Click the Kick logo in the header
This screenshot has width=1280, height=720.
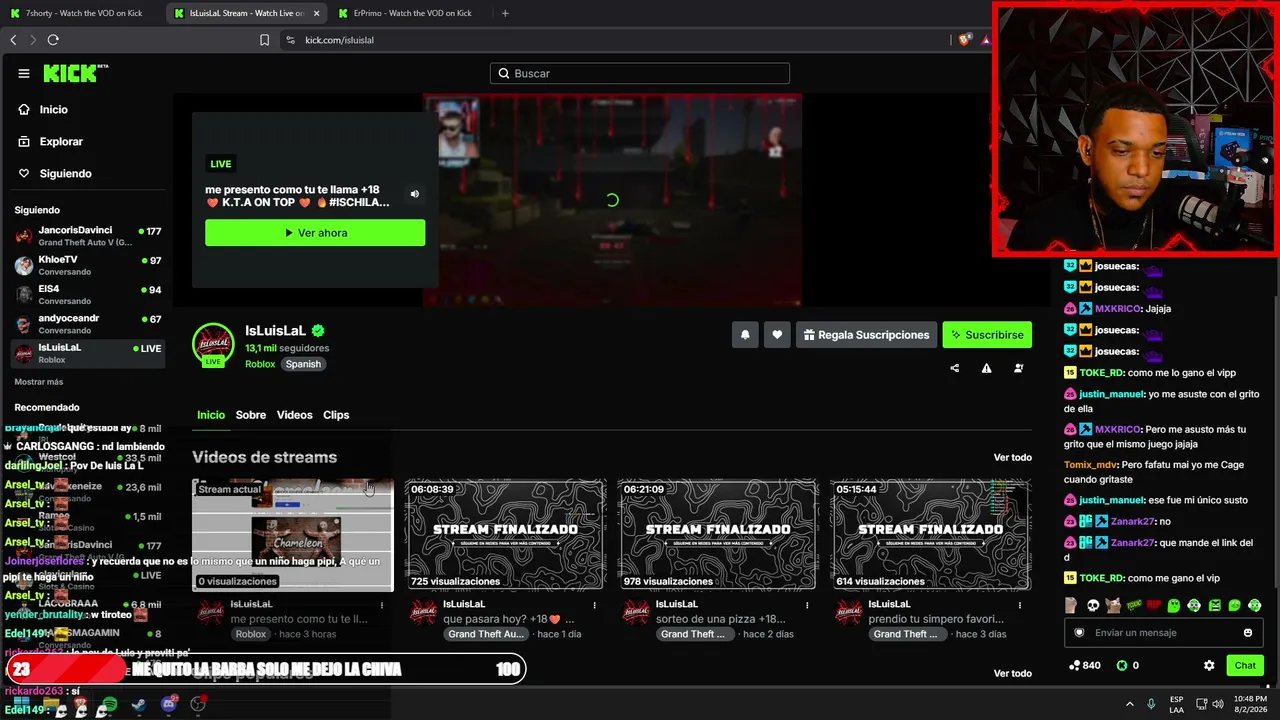(x=75, y=73)
